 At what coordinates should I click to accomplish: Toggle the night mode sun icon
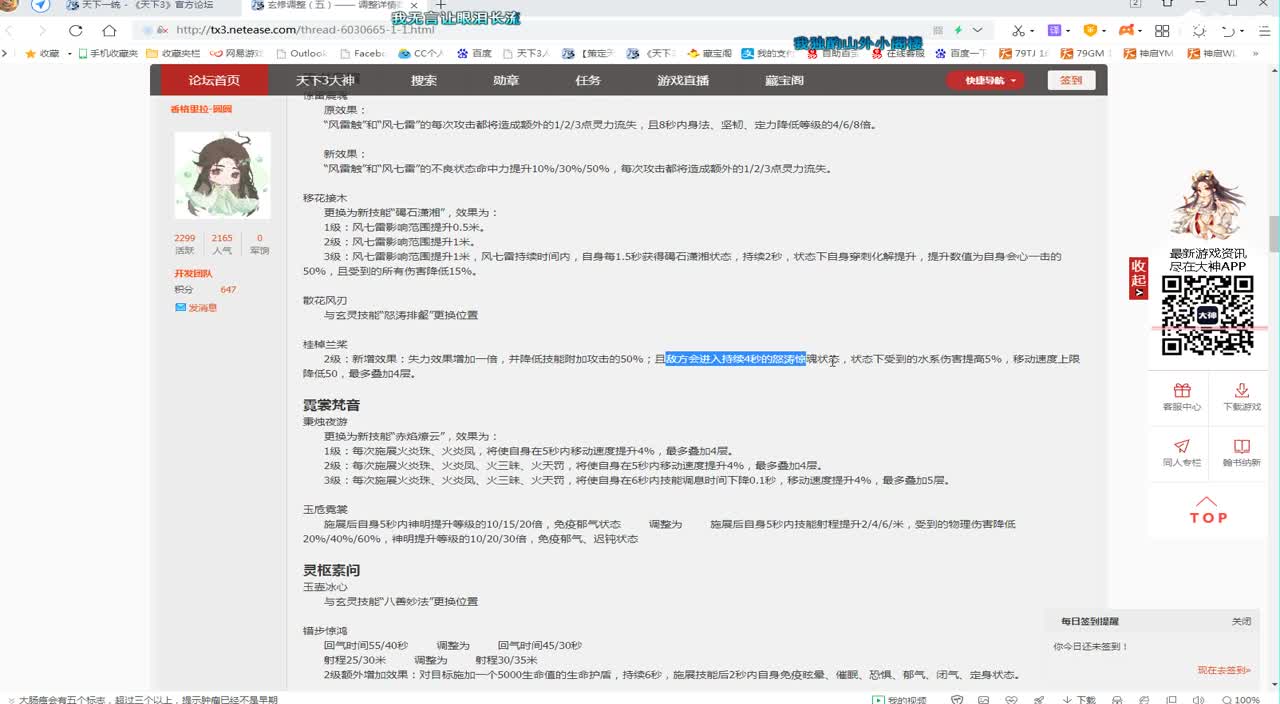tap(1199, 30)
